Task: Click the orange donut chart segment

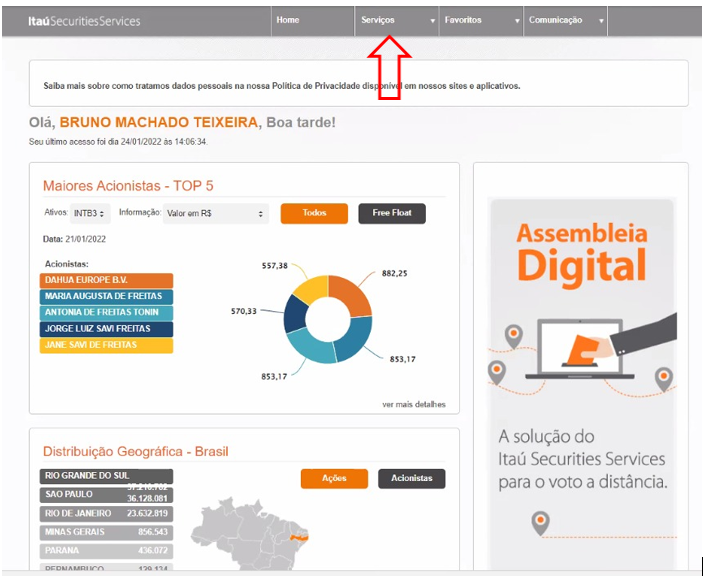Action: [352, 295]
